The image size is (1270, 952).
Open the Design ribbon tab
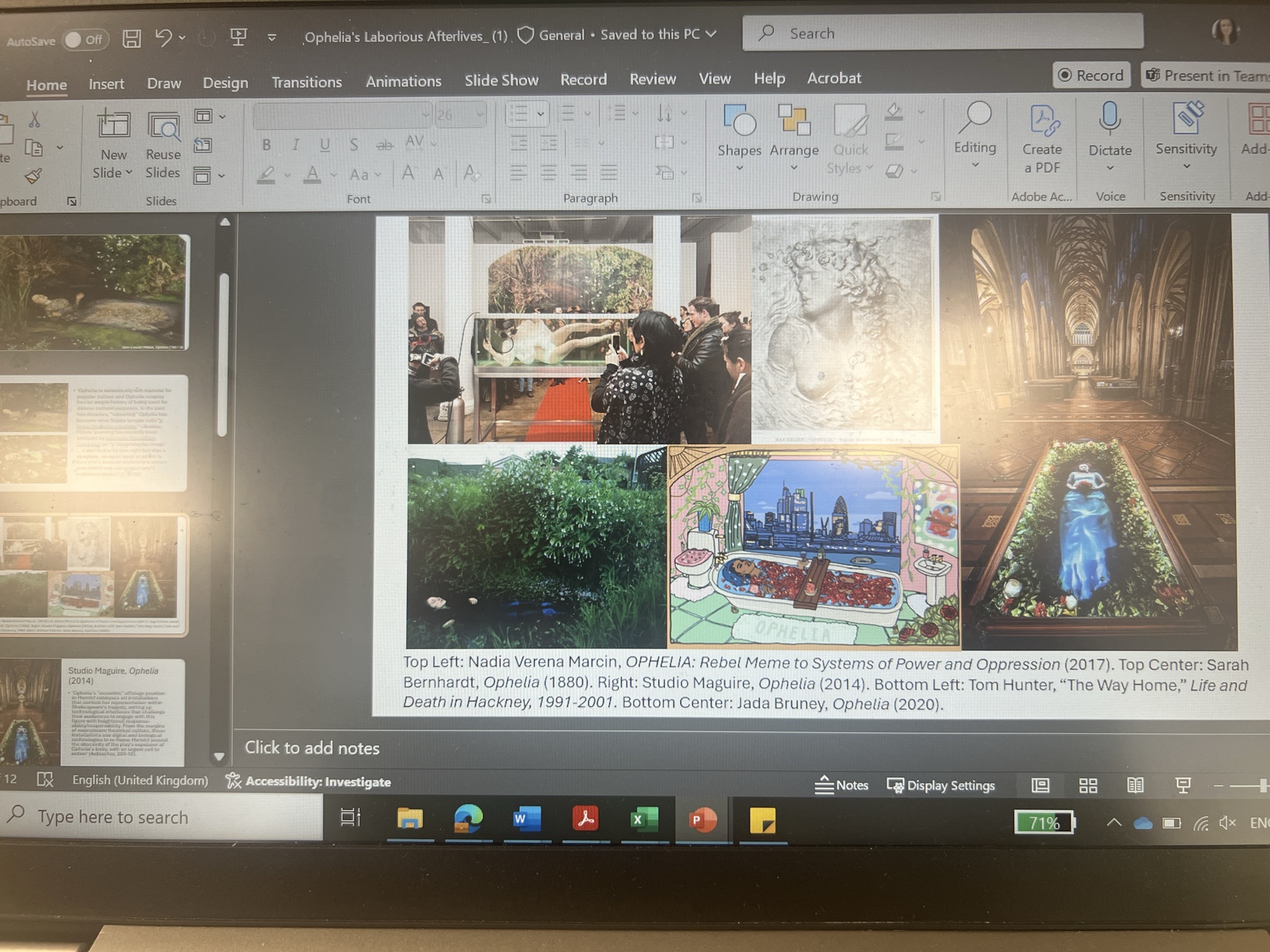(225, 83)
